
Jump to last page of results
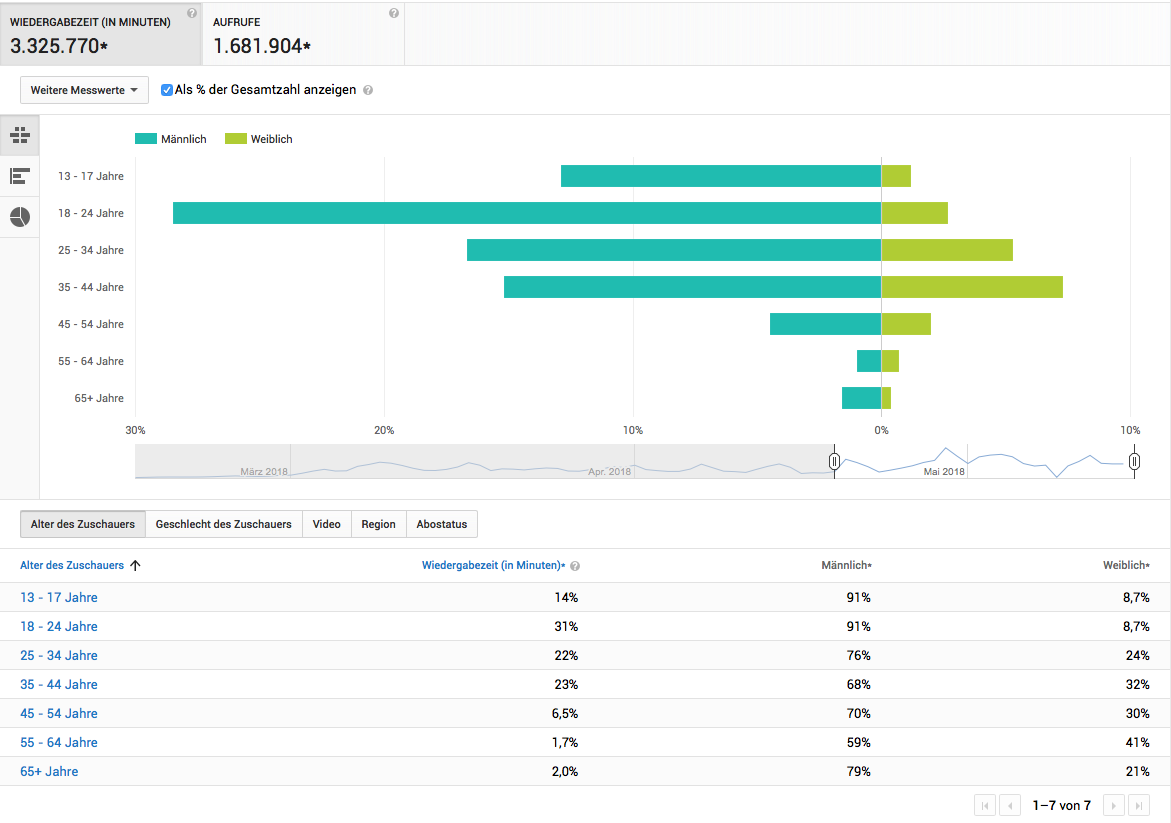click(x=1139, y=805)
